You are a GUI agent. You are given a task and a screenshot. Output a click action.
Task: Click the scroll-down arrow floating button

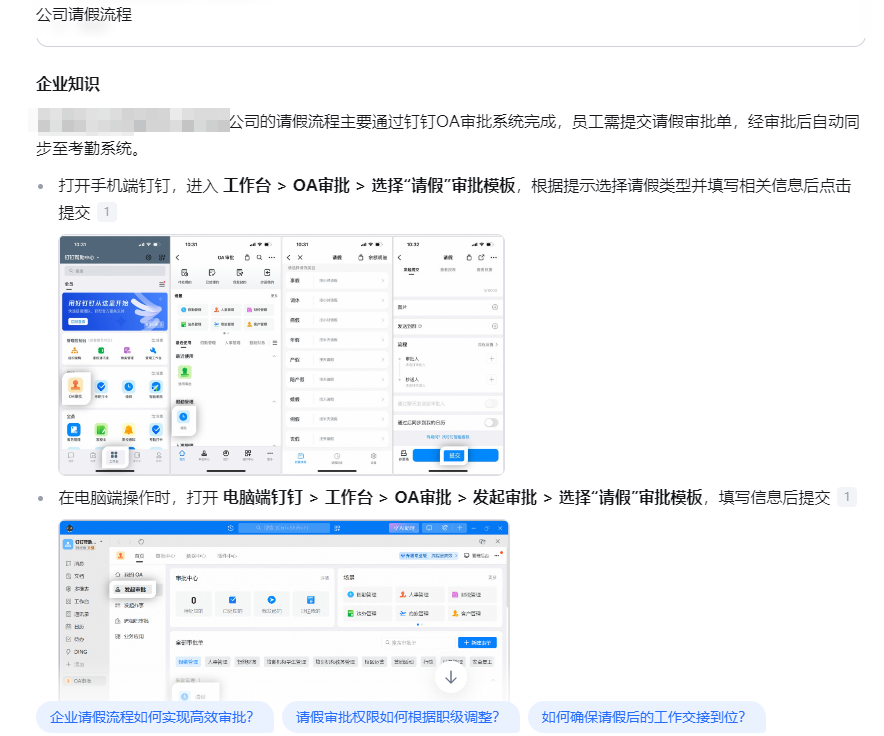coord(451,677)
